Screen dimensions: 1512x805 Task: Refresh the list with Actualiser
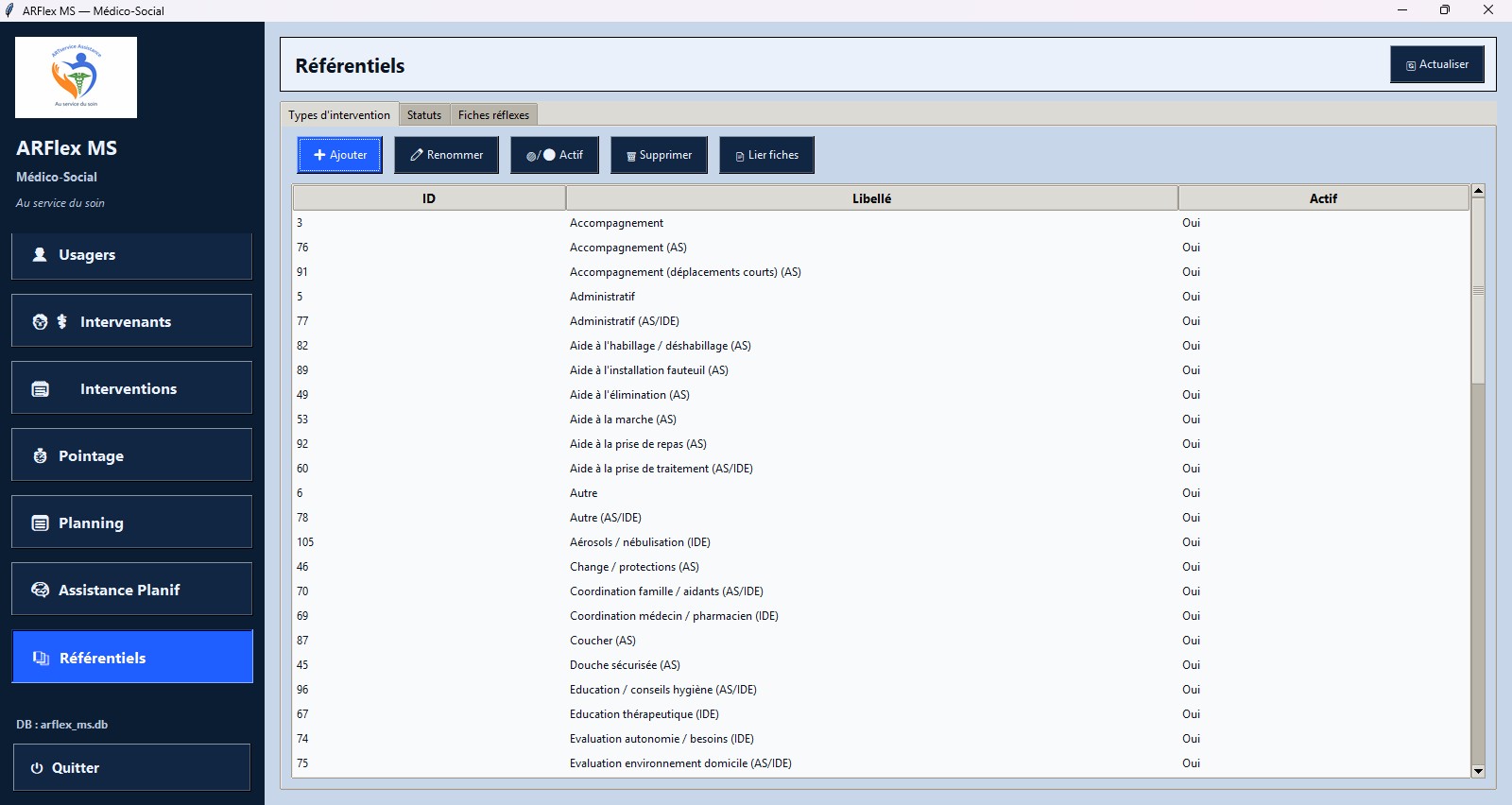pos(1436,65)
